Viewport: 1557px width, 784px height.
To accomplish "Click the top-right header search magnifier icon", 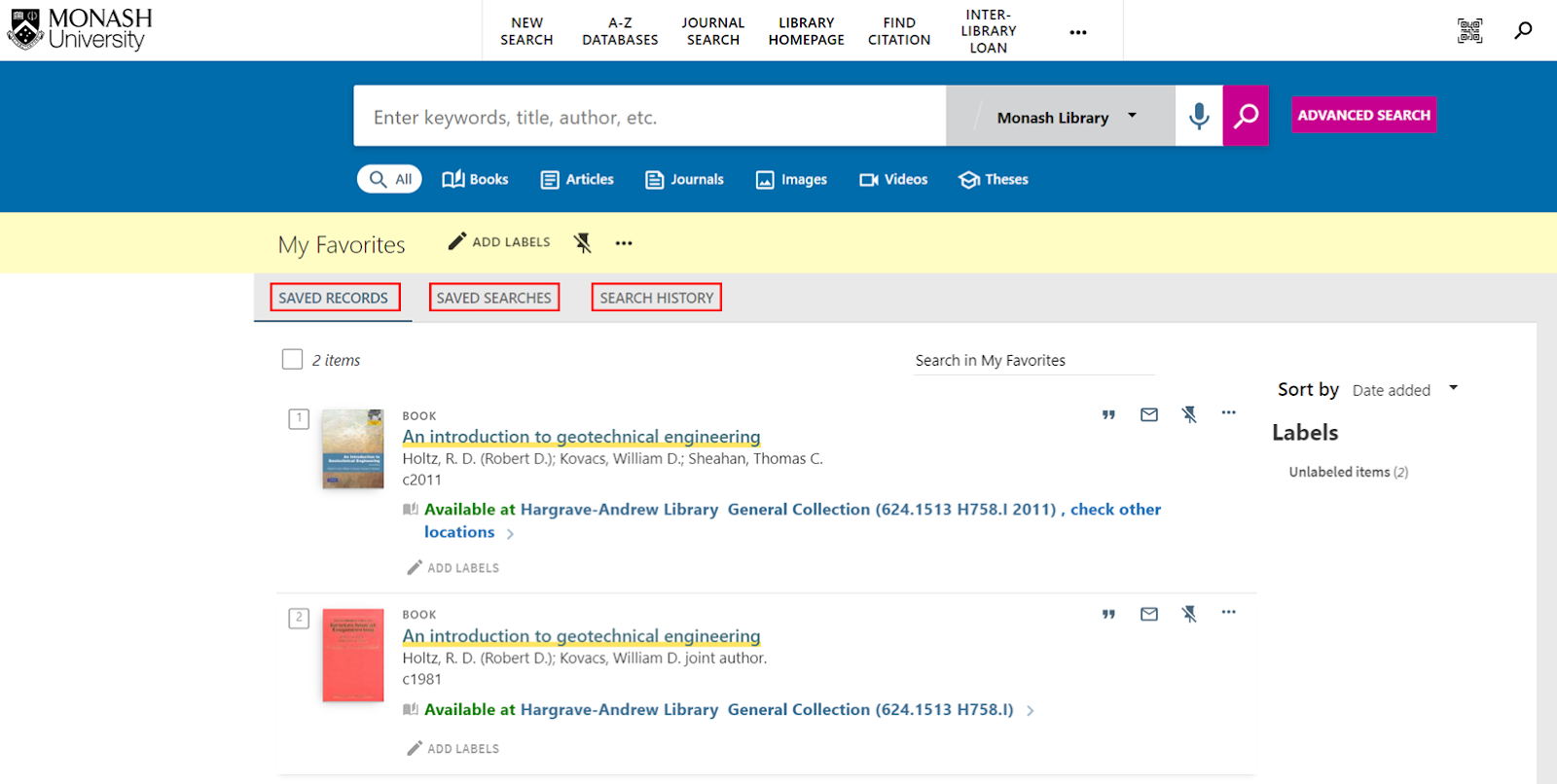I will click(1523, 30).
